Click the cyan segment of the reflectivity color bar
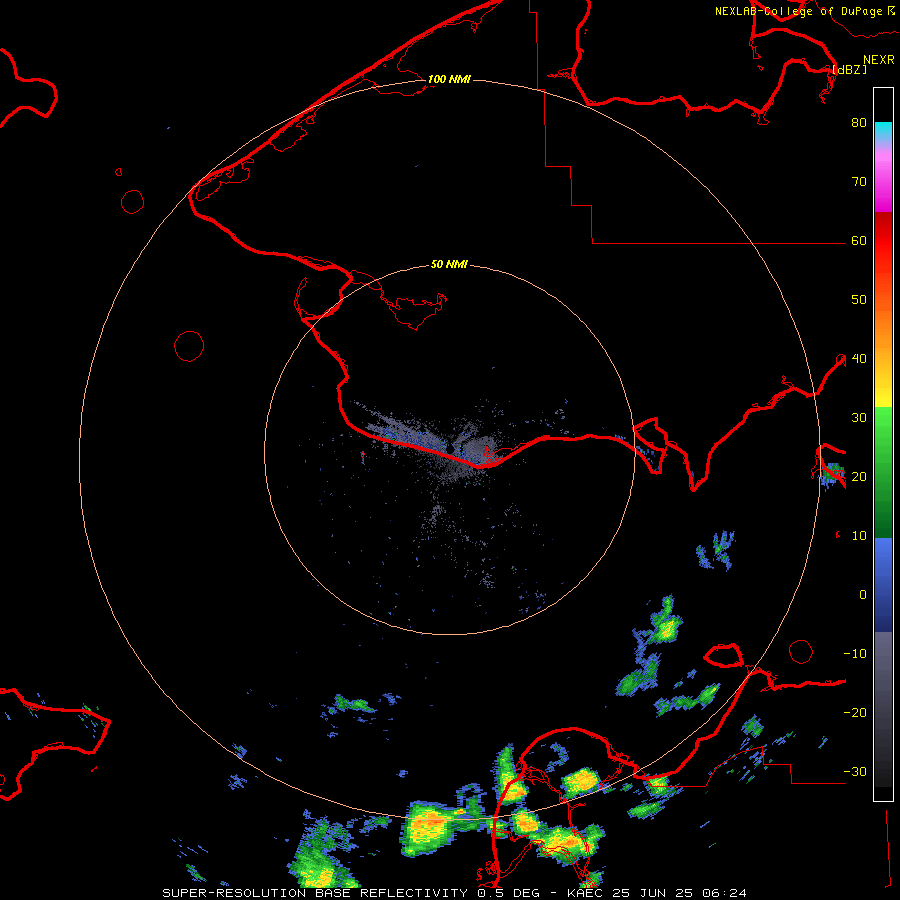 [883, 131]
